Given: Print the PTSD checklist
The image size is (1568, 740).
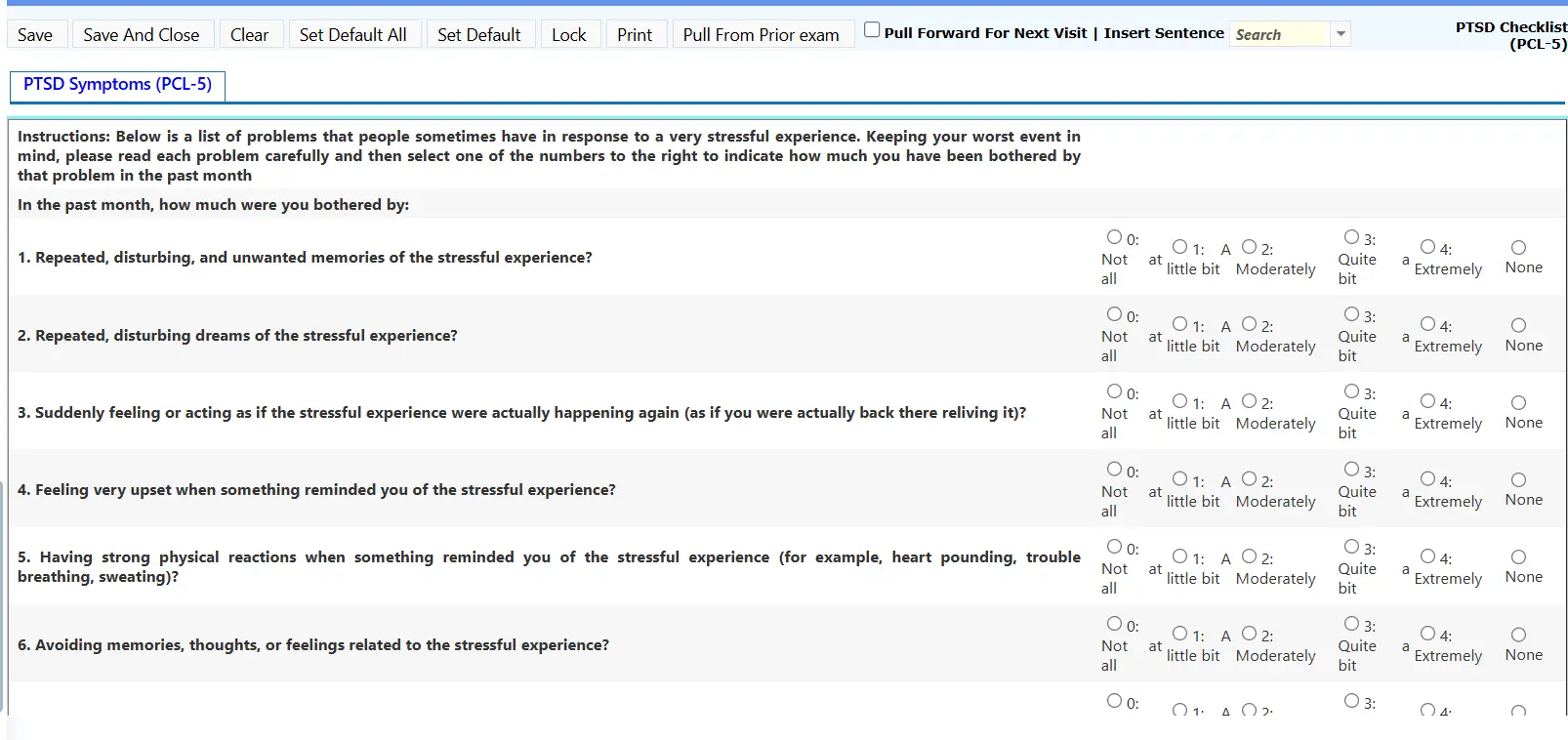Looking at the screenshot, I should click(635, 35).
